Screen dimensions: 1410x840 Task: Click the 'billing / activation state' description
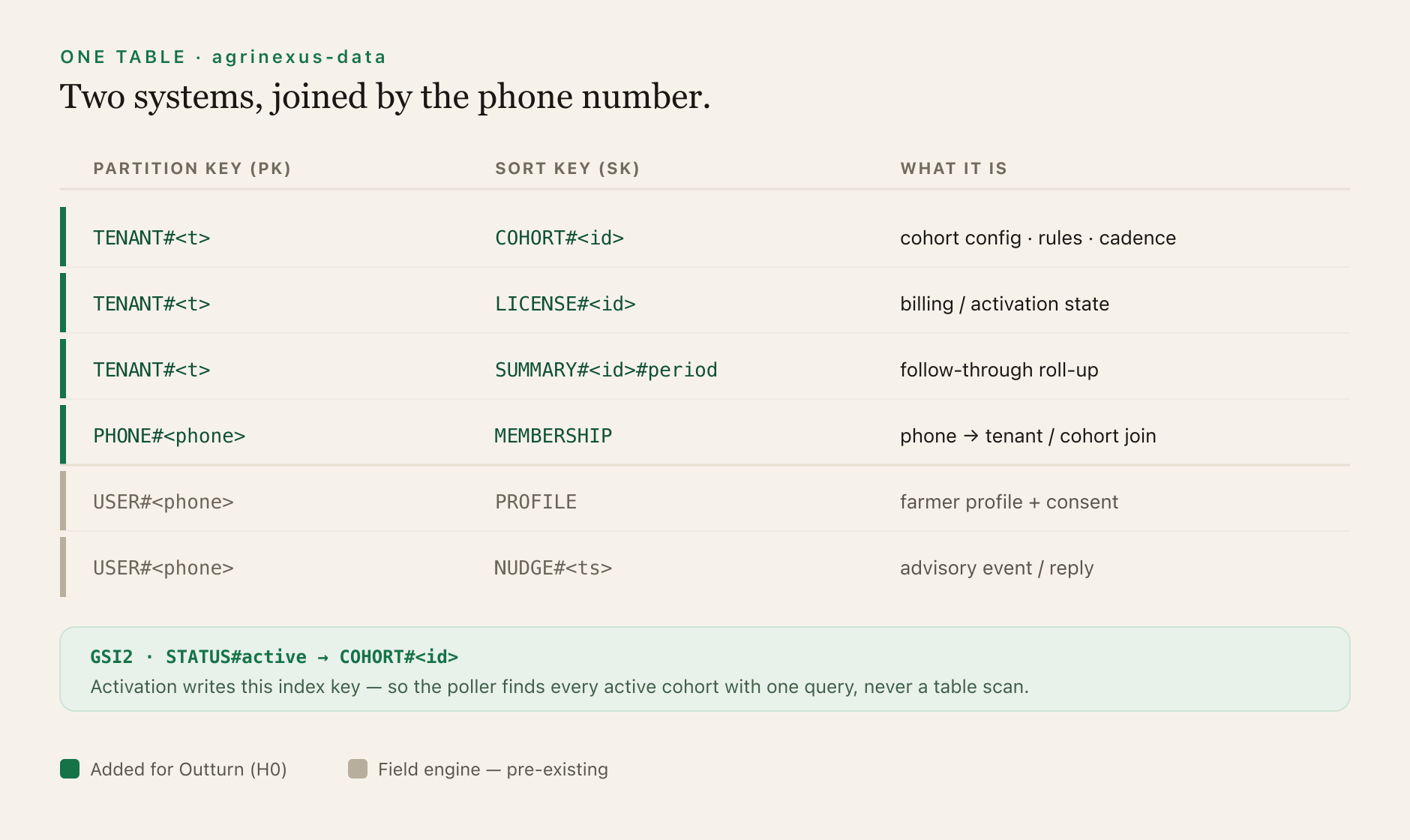click(1004, 304)
